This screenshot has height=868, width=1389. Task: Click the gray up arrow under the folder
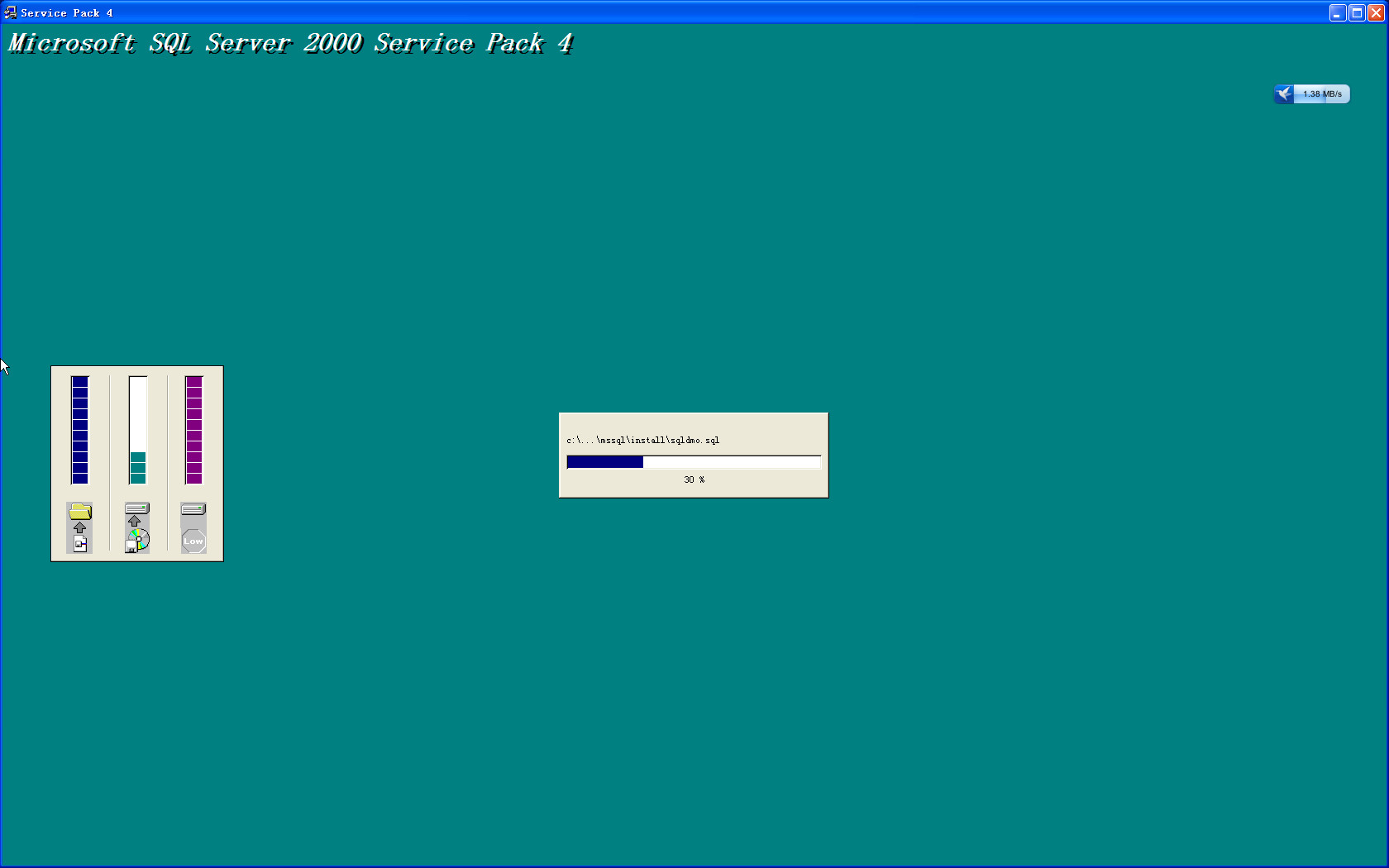79,527
